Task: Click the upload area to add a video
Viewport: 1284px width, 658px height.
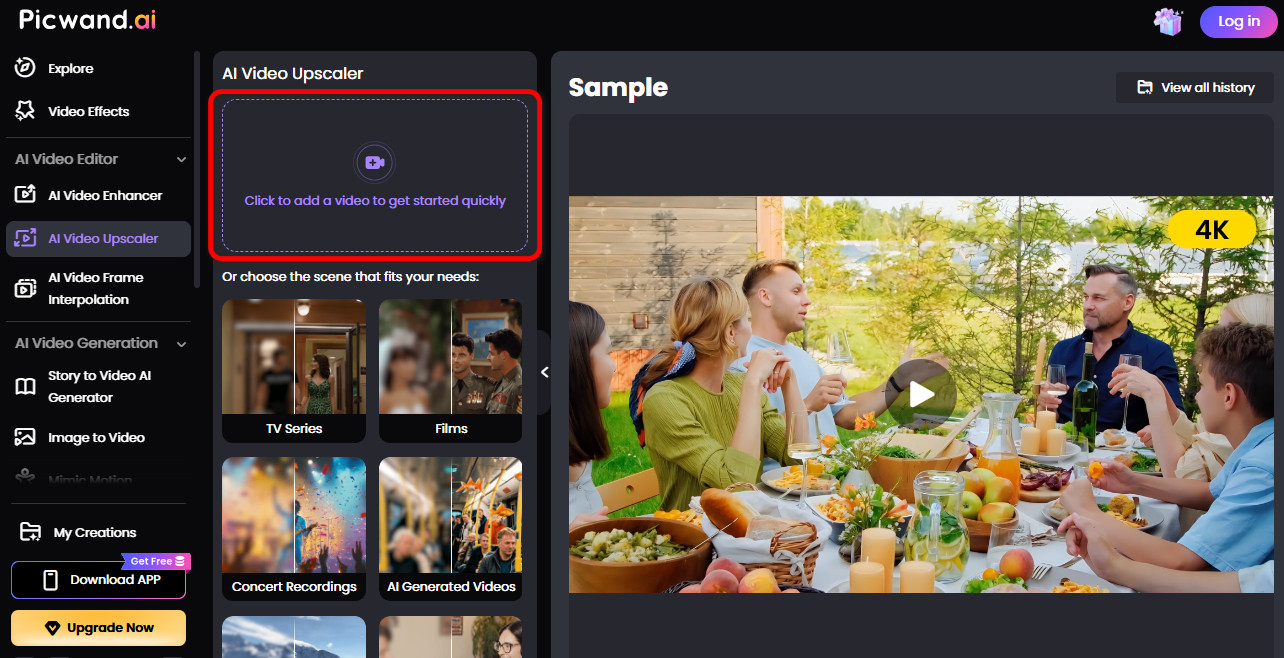Action: pyautogui.click(x=375, y=175)
